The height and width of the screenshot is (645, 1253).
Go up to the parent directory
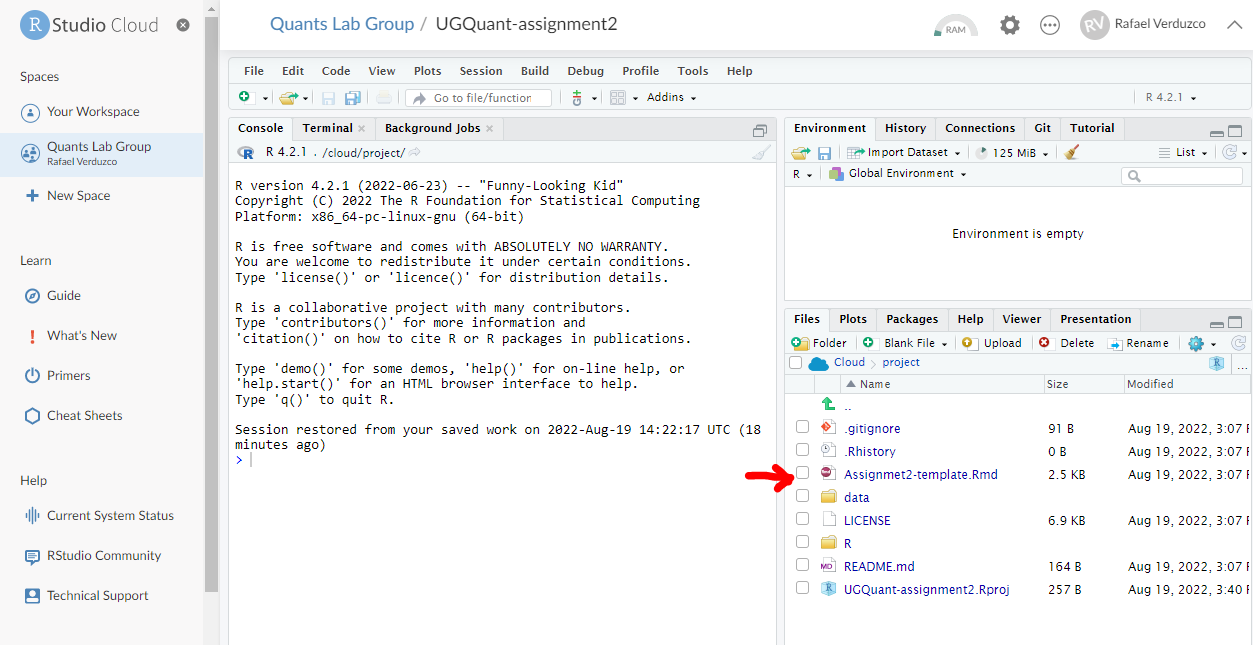coord(828,405)
